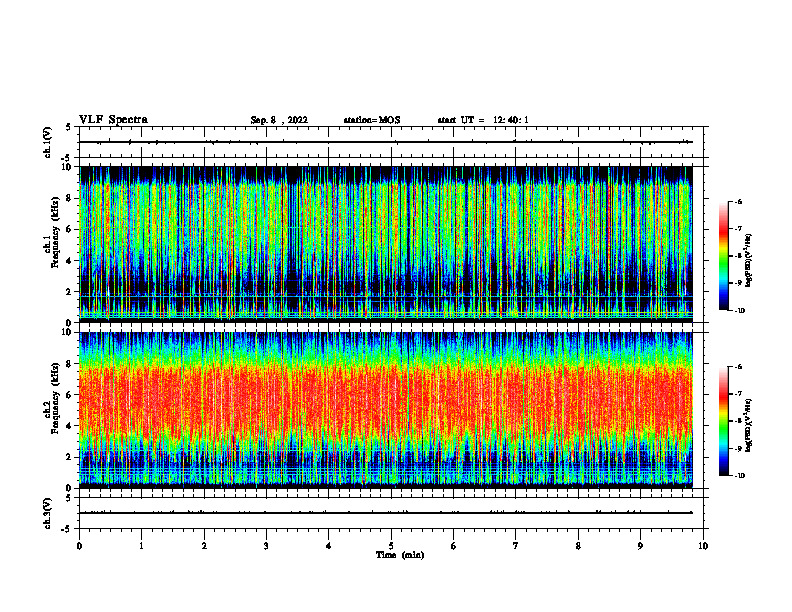792x612 pixels.
Task: Select the log(PSD) label beside ch.1 colorbar
Action: (749, 260)
